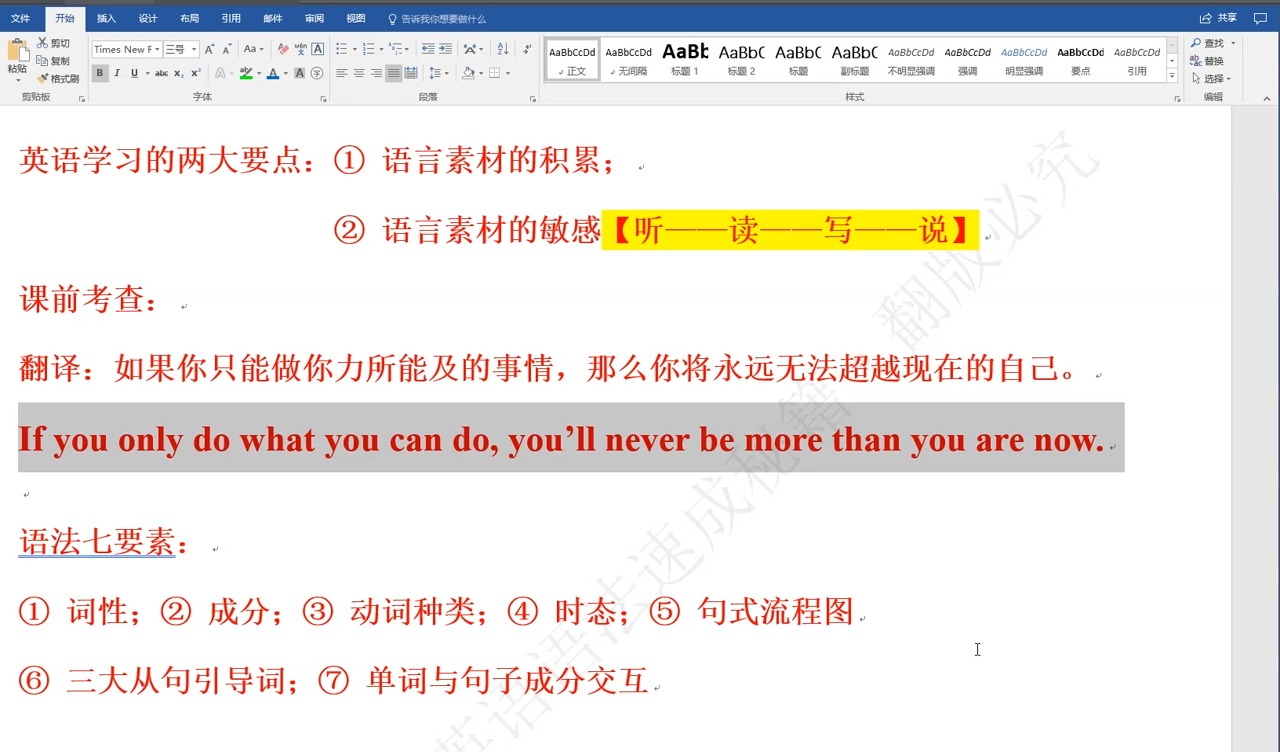Toggle show/hide paragraph marks
This screenshot has height=752, width=1280.
click(x=527, y=49)
